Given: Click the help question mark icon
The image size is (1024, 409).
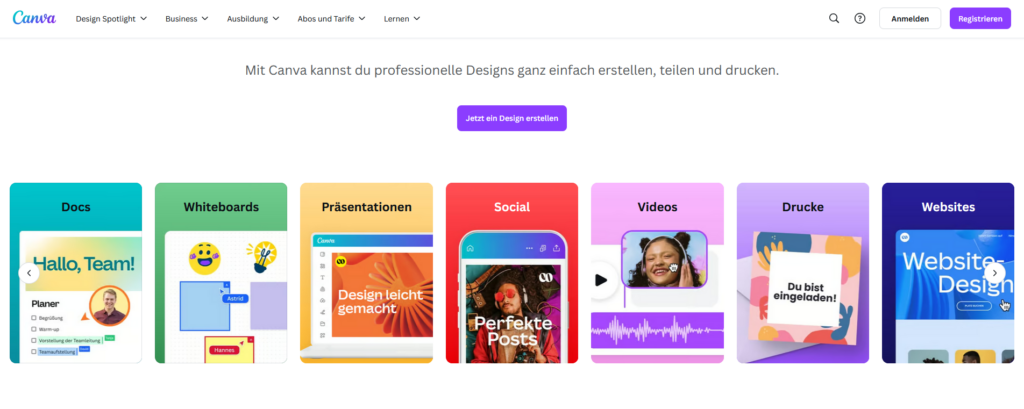Looking at the screenshot, I should pyautogui.click(x=860, y=18).
